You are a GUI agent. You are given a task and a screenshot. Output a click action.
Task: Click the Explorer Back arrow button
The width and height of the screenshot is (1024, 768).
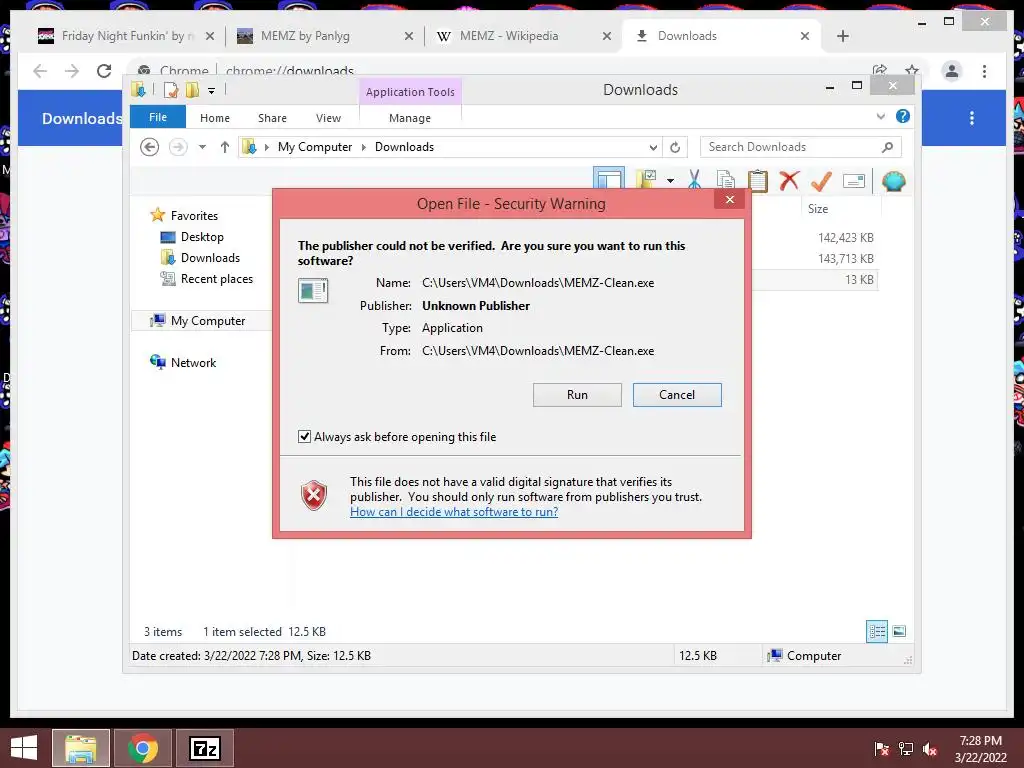(x=150, y=147)
